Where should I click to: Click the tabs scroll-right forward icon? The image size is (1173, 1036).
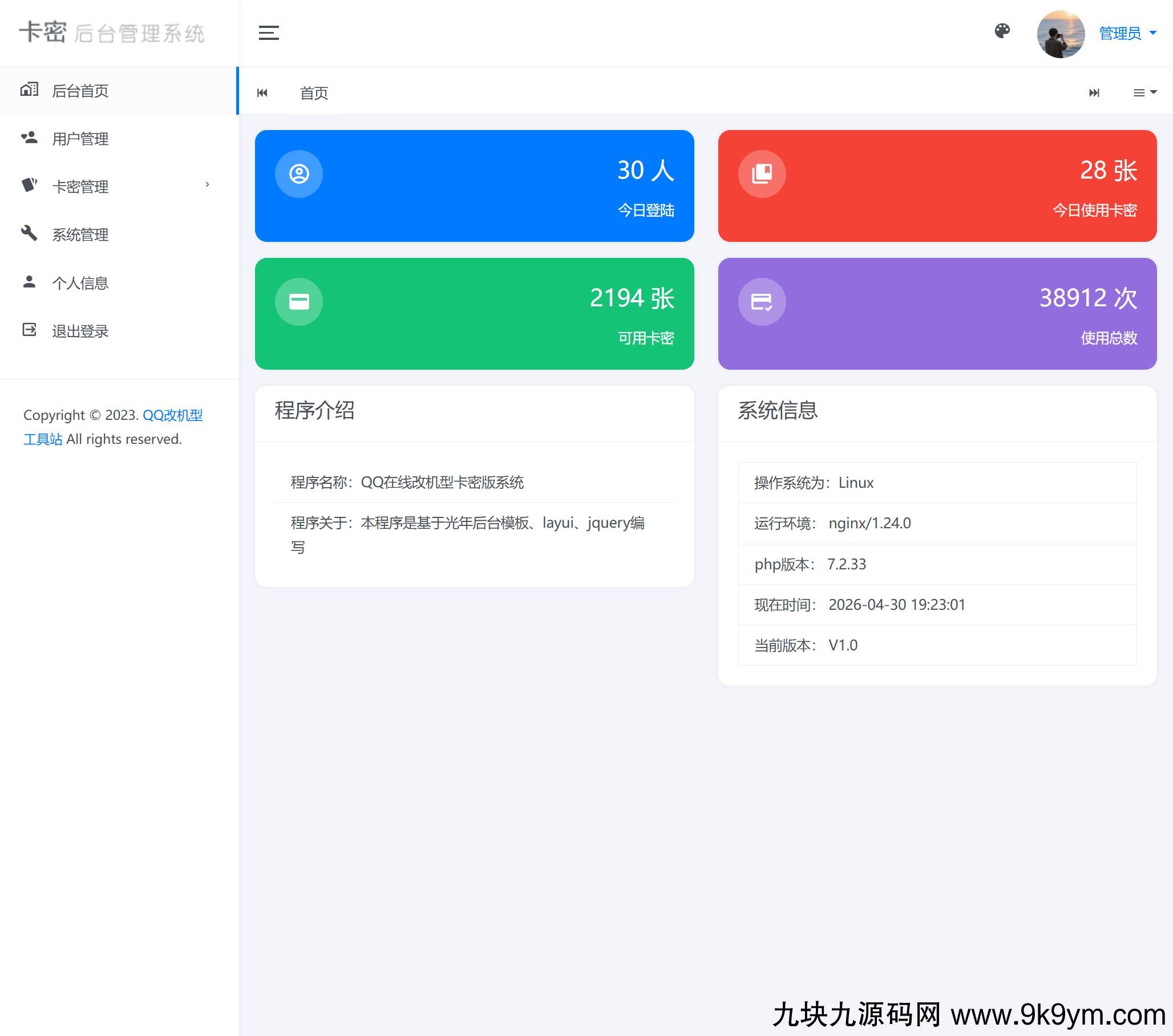coord(1094,92)
